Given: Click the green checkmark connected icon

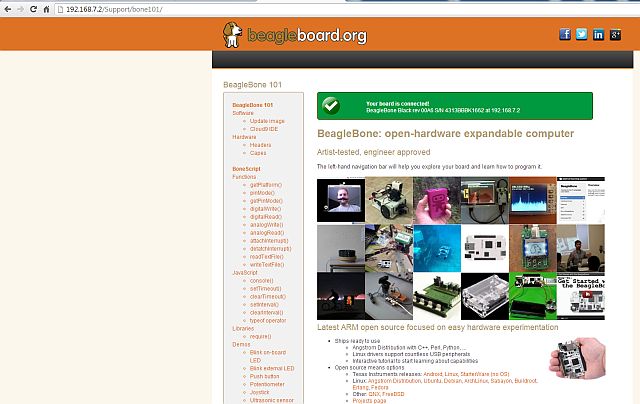Looking at the screenshot, I should (x=331, y=106).
